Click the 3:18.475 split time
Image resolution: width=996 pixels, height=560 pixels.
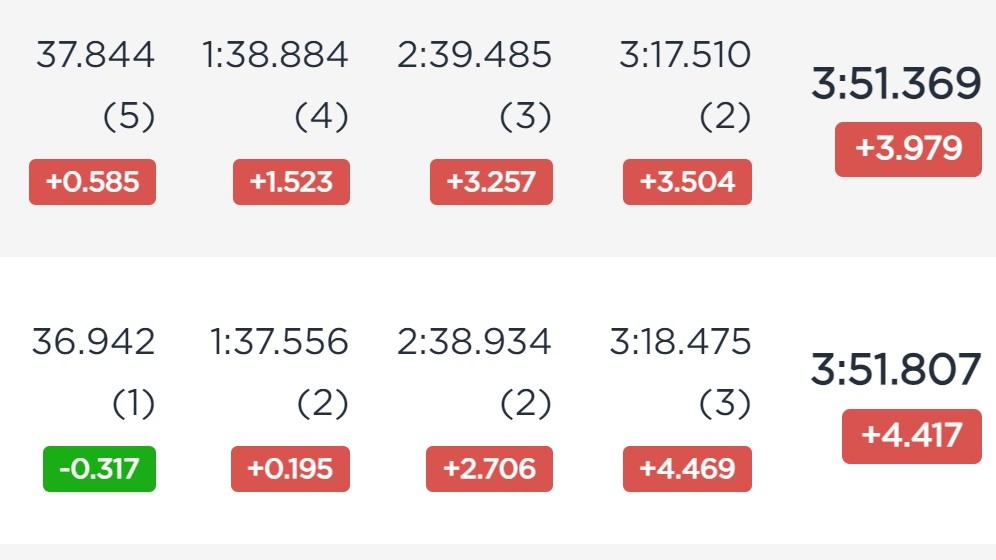tap(680, 342)
